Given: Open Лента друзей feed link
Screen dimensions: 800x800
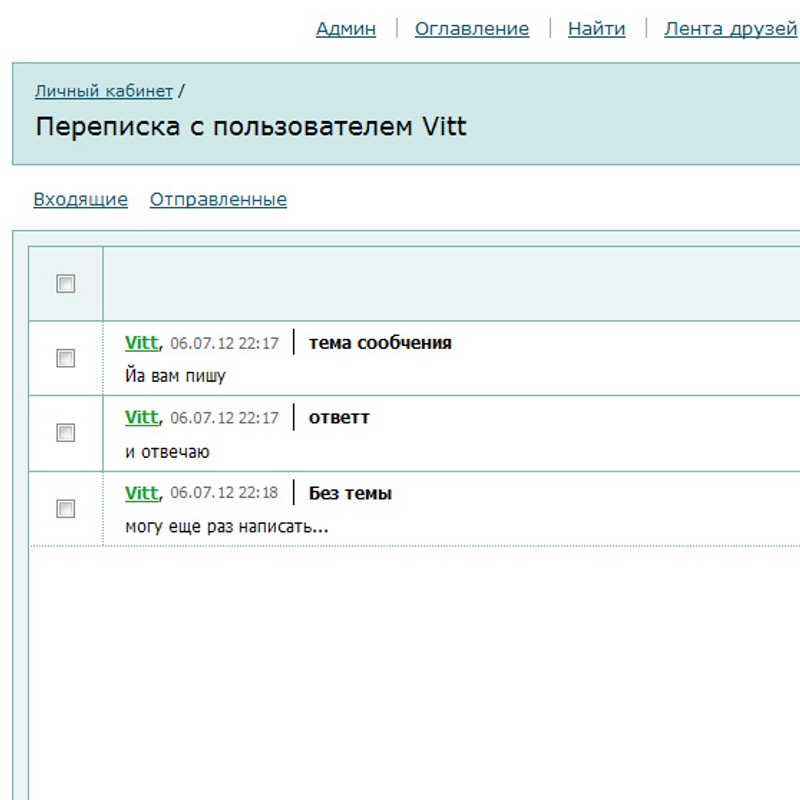Looking at the screenshot, I should pos(730,29).
